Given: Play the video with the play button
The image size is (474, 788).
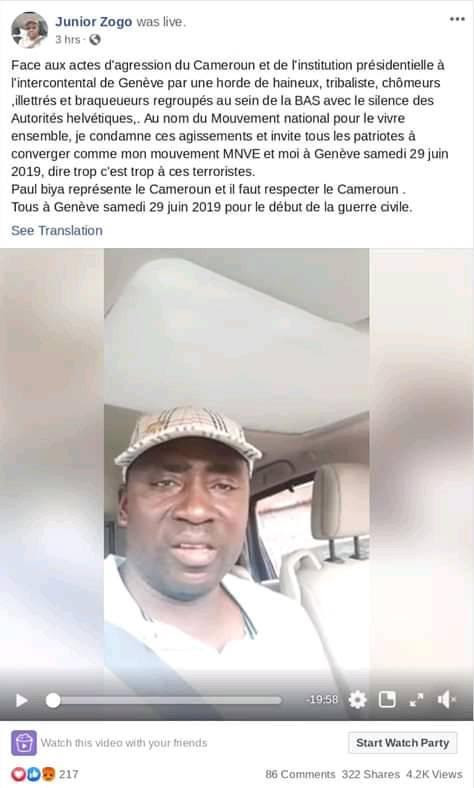Looking at the screenshot, I should pos(22,700).
